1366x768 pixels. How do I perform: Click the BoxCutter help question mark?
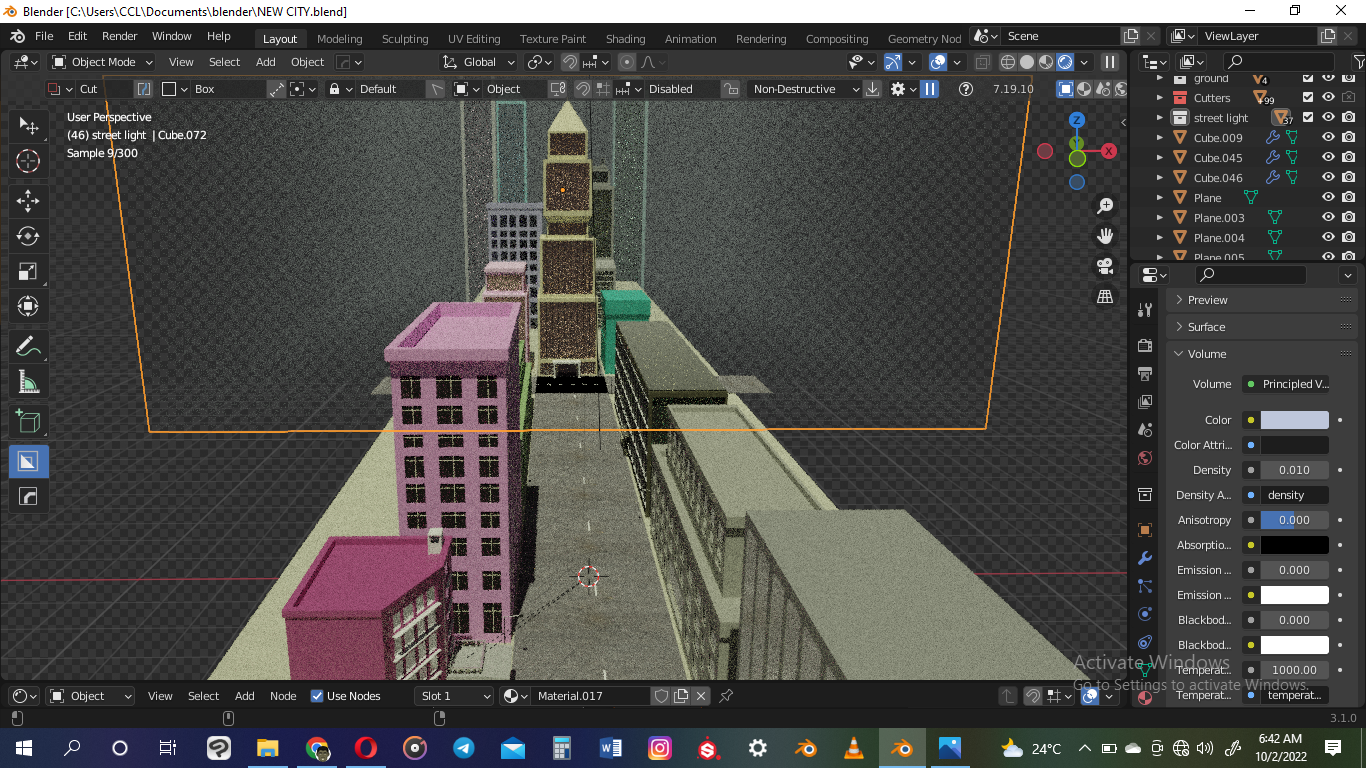[x=965, y=89]
